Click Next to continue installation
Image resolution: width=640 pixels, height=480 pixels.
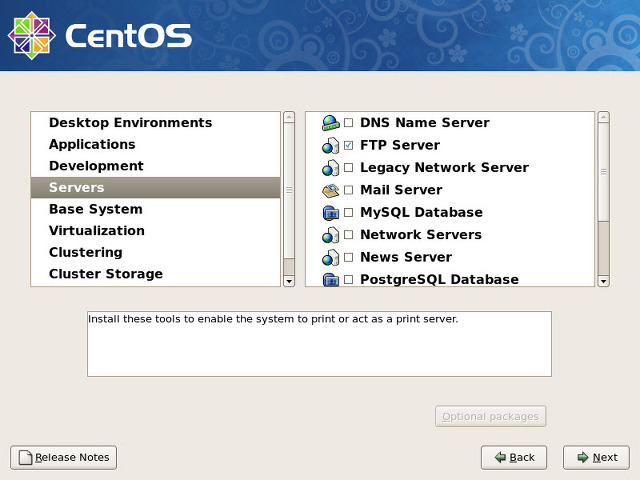pos(596,458)
